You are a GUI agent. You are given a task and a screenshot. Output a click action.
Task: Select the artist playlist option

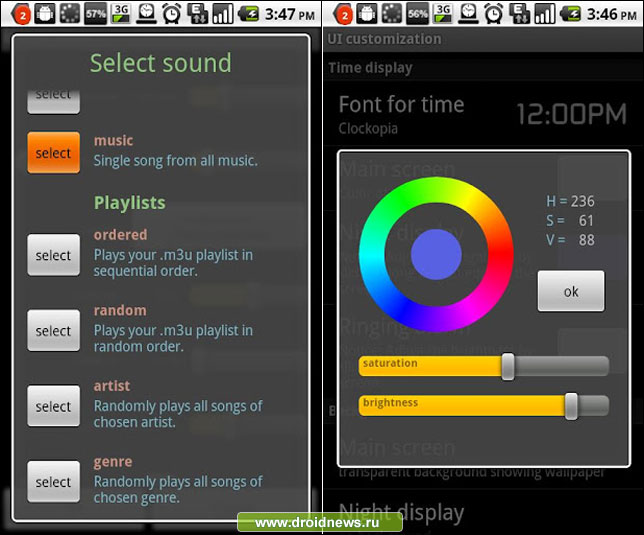53,406
